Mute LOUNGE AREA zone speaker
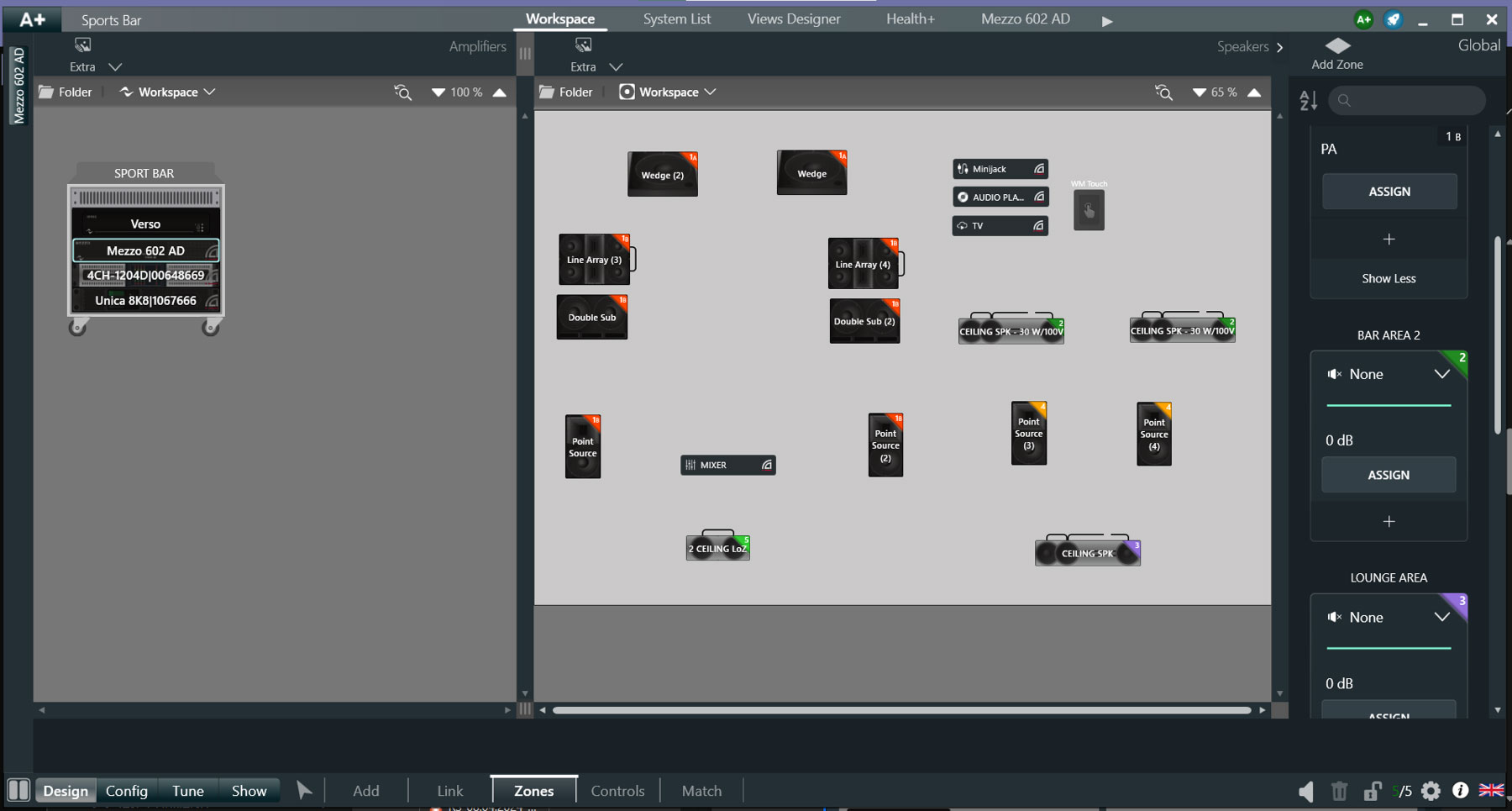1512x811 pixels. pyautogui.click(x=1334, y=617)
